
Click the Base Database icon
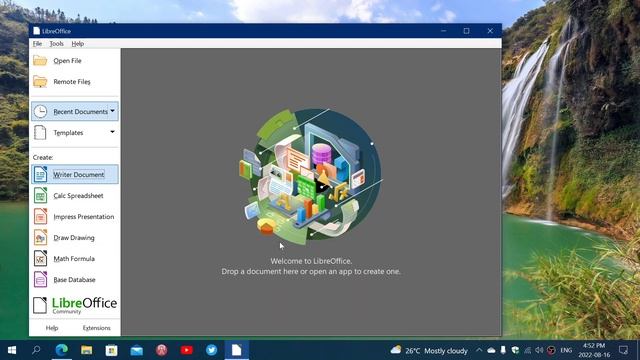pos(40,279)
